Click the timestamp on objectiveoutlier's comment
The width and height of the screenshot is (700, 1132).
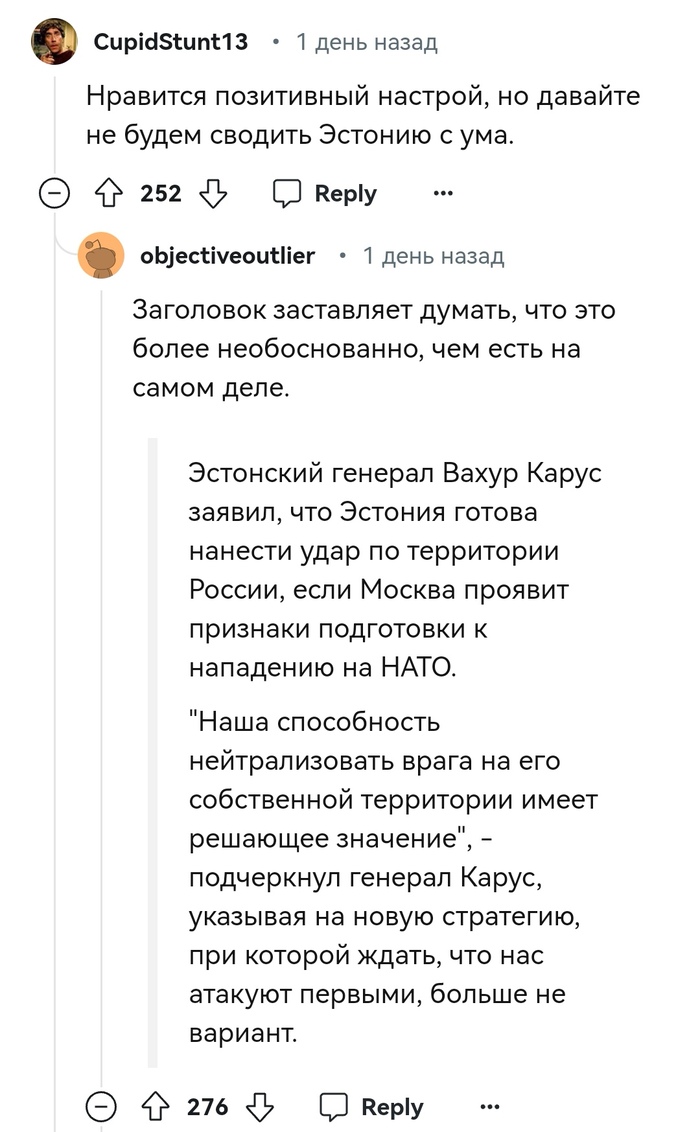[433, 257]
